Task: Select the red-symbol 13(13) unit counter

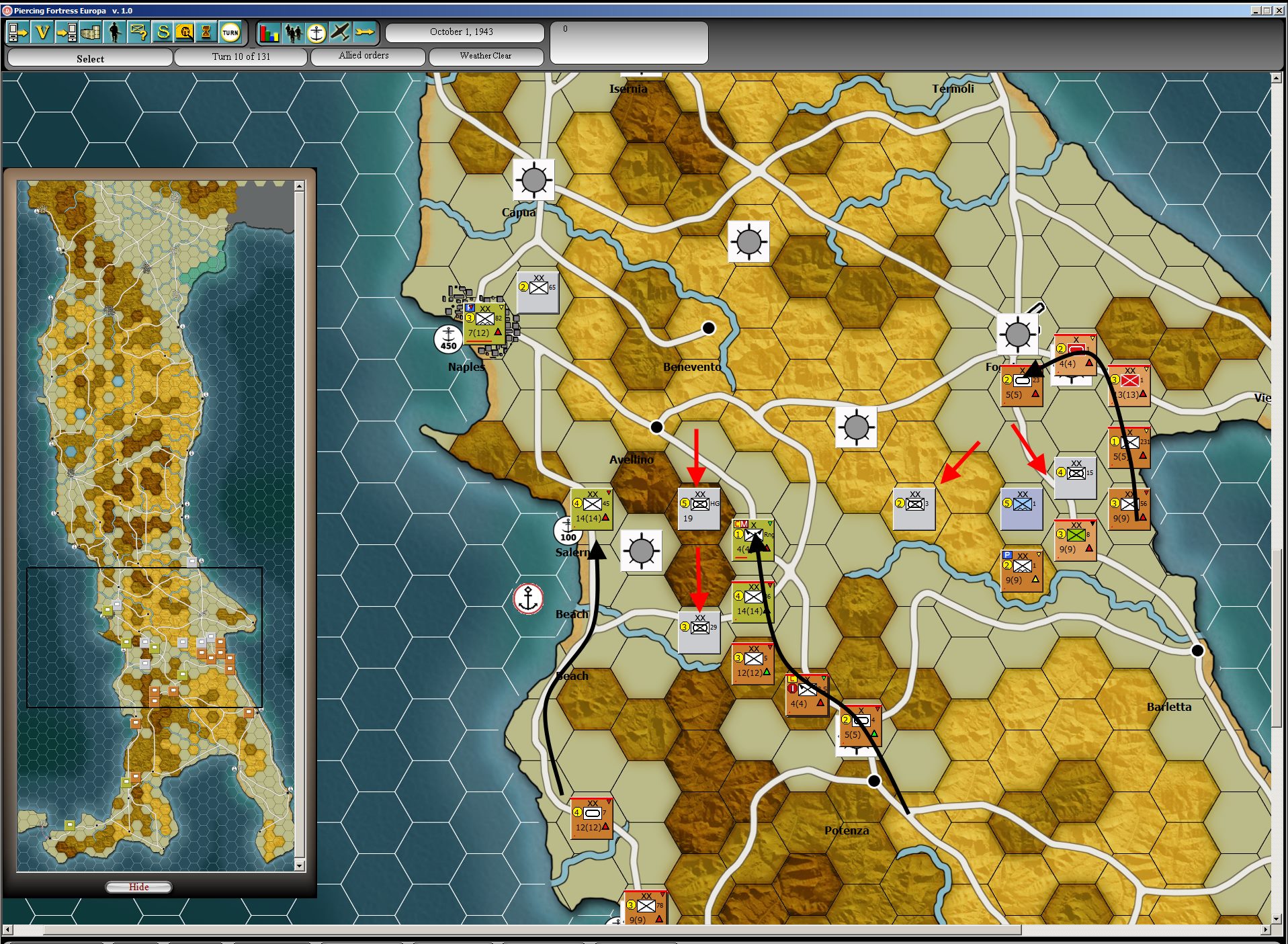Action: point(1129,385)
